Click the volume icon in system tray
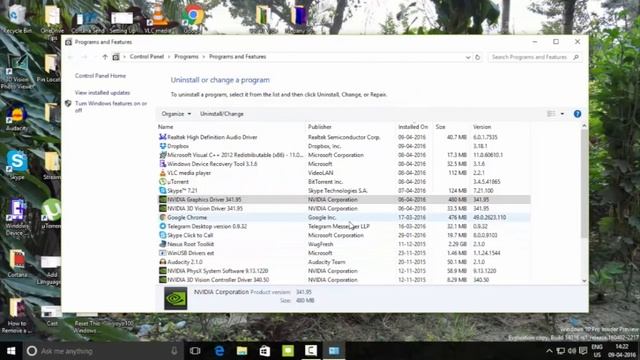The image size is (640, 360). click(x=572, y=351)
